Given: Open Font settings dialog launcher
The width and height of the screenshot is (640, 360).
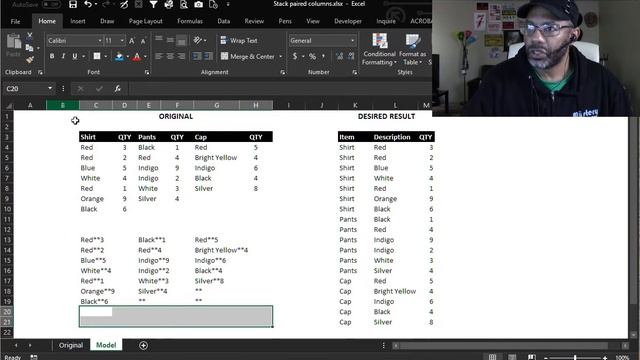Looking at the screenshot, I should point(147,72).
